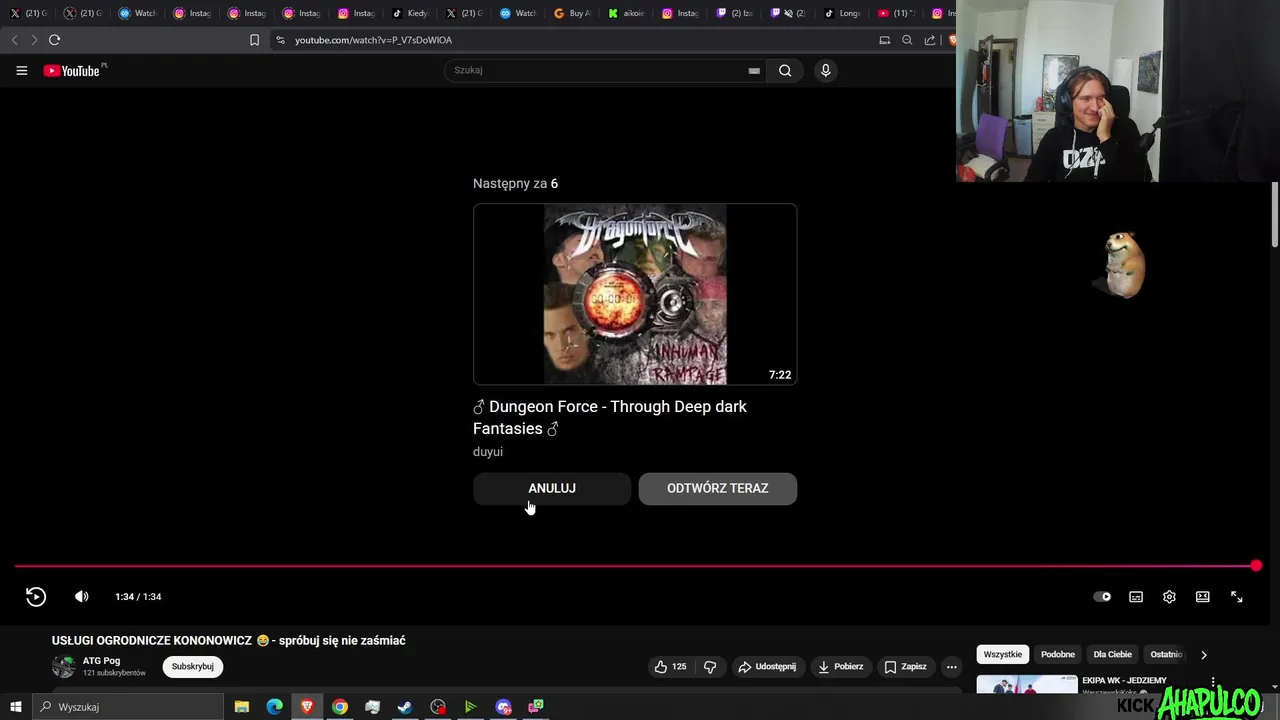
Task: Switch to theater mode
Action: (x=1203, y=597)
